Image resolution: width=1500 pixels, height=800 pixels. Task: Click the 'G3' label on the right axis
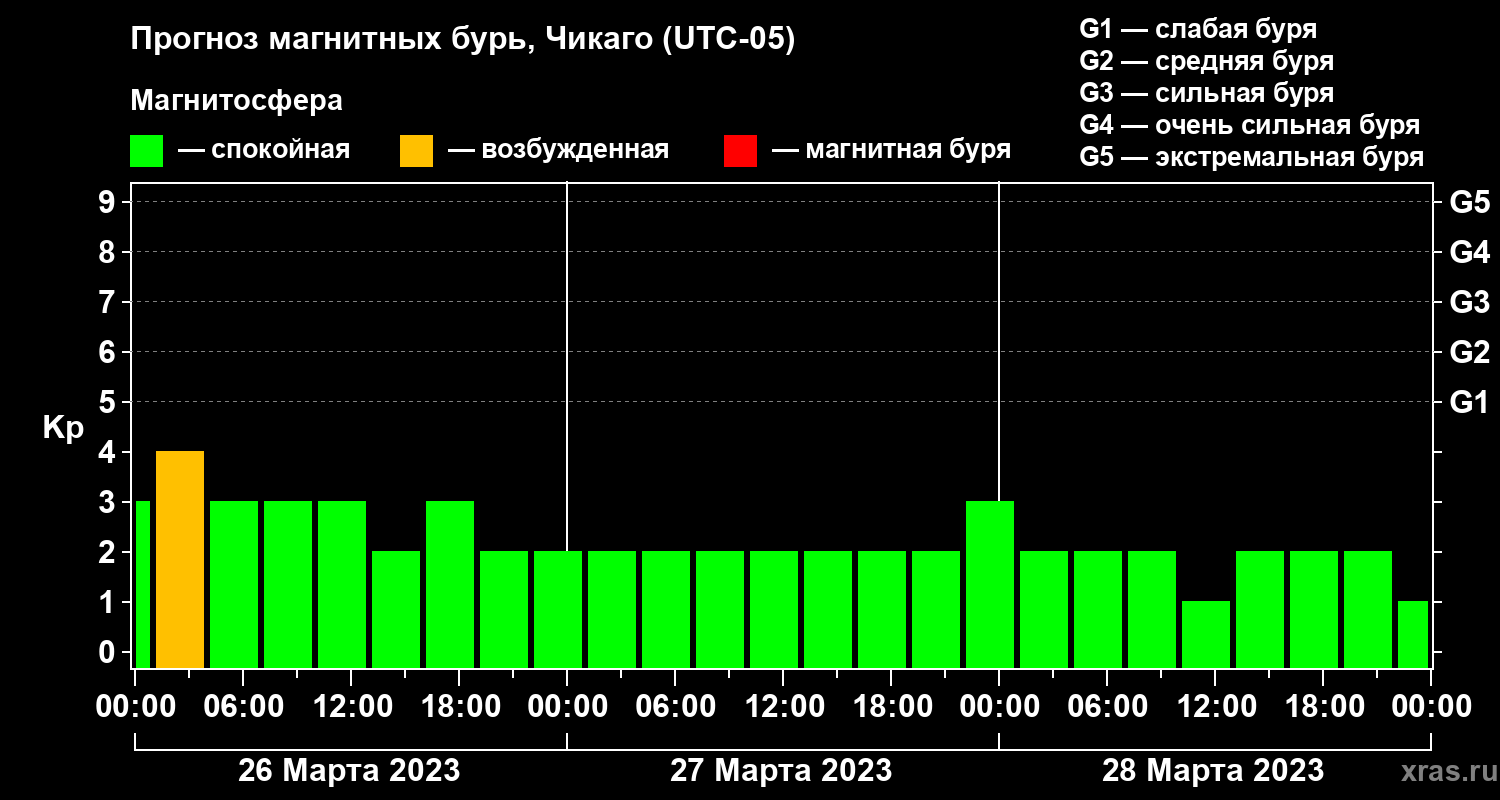click(1470, 302)
